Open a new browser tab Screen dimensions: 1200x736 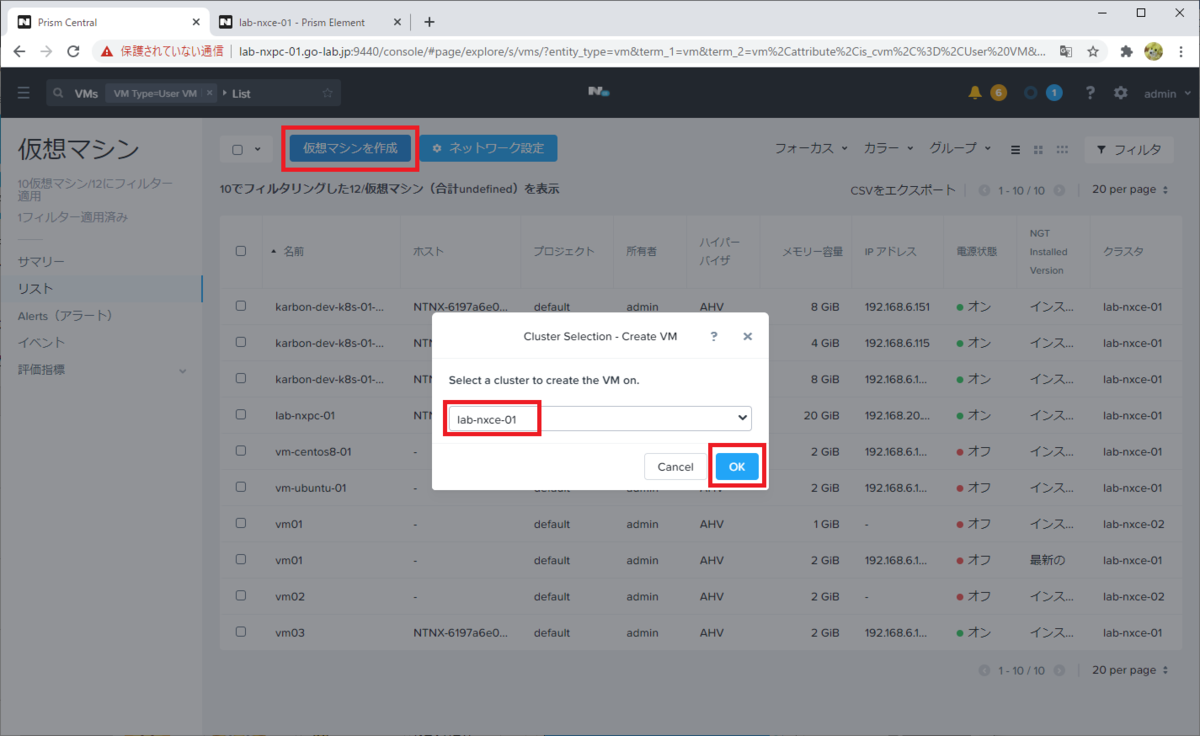click(x=429, y=21)
